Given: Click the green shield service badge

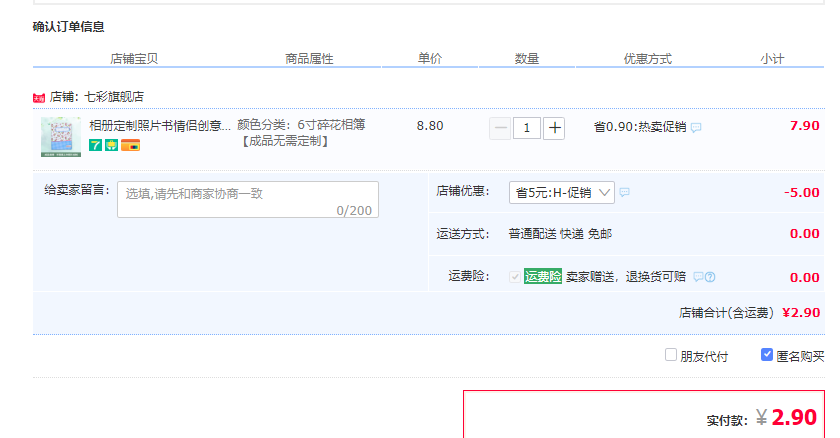Looking at the screenshot, I should pos(111,145).
